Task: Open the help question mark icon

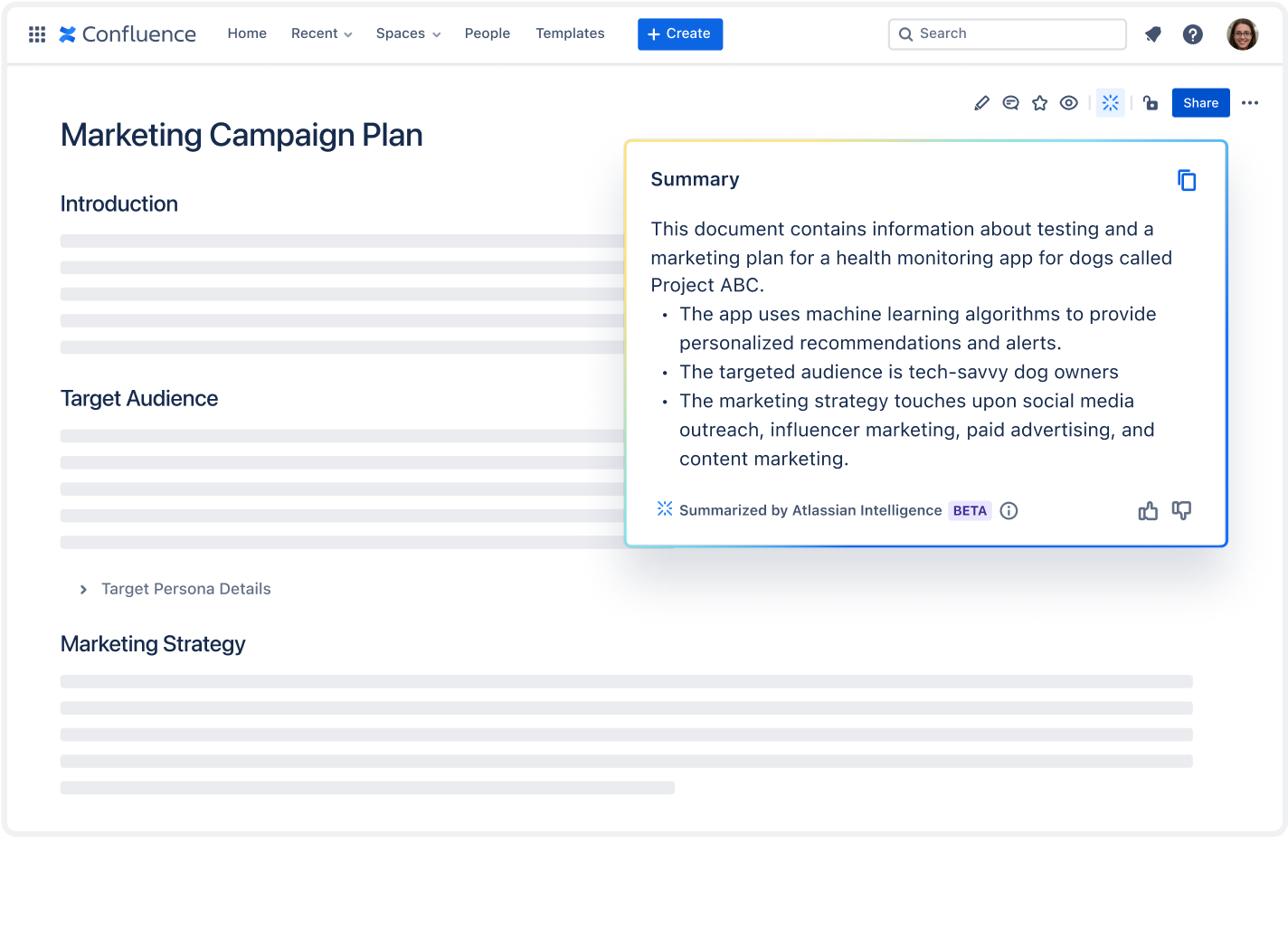Action: pyautogui.click(x=1192, y=34)
